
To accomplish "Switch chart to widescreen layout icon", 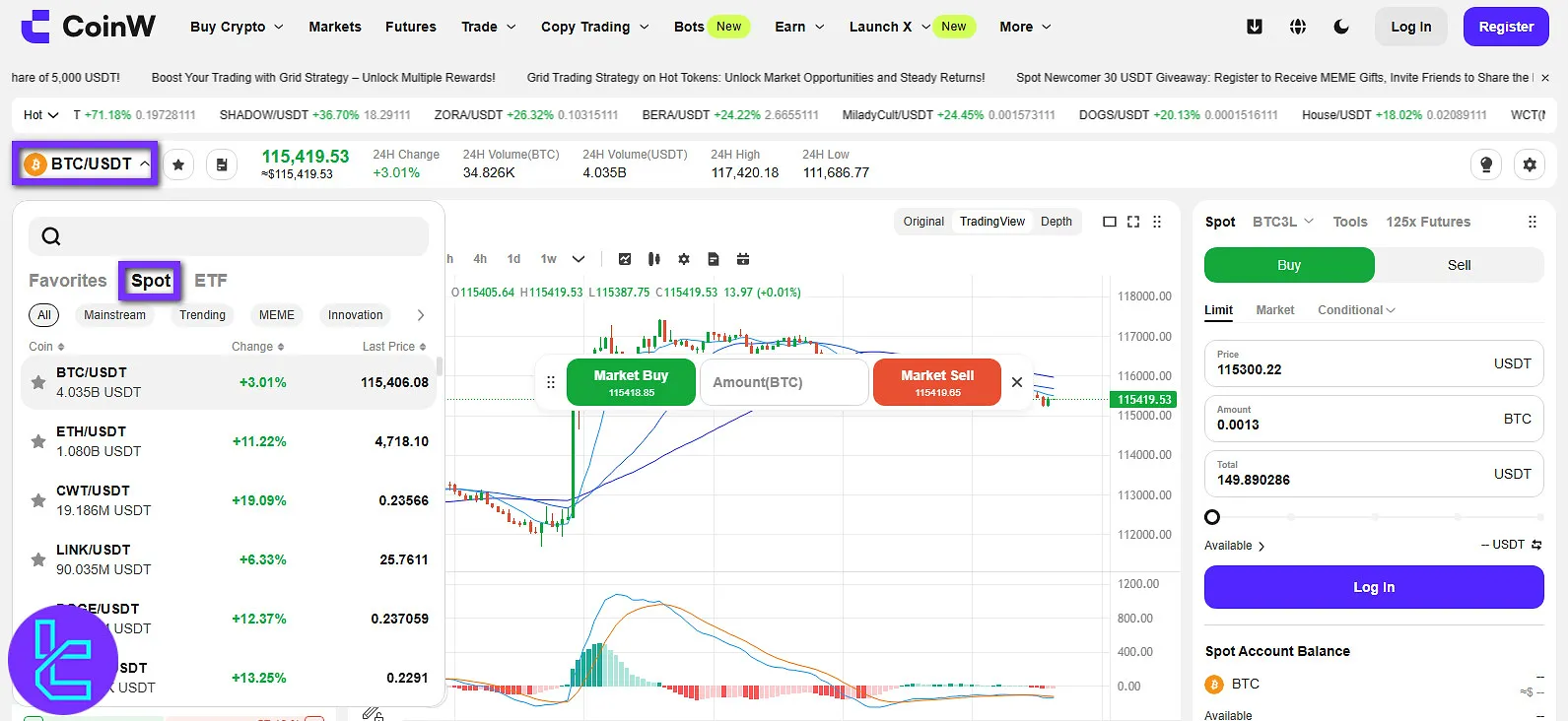I will click(1110, 222).
